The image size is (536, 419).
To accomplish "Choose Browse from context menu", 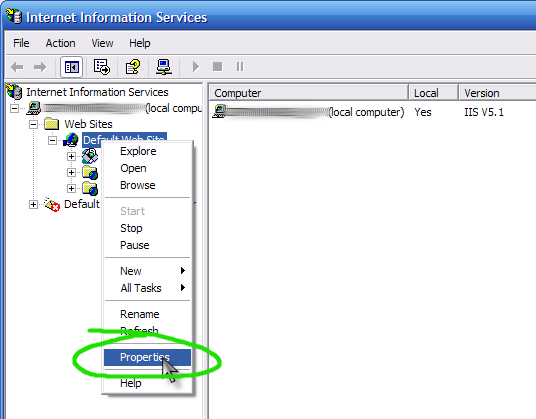I will tap(147, 185).
